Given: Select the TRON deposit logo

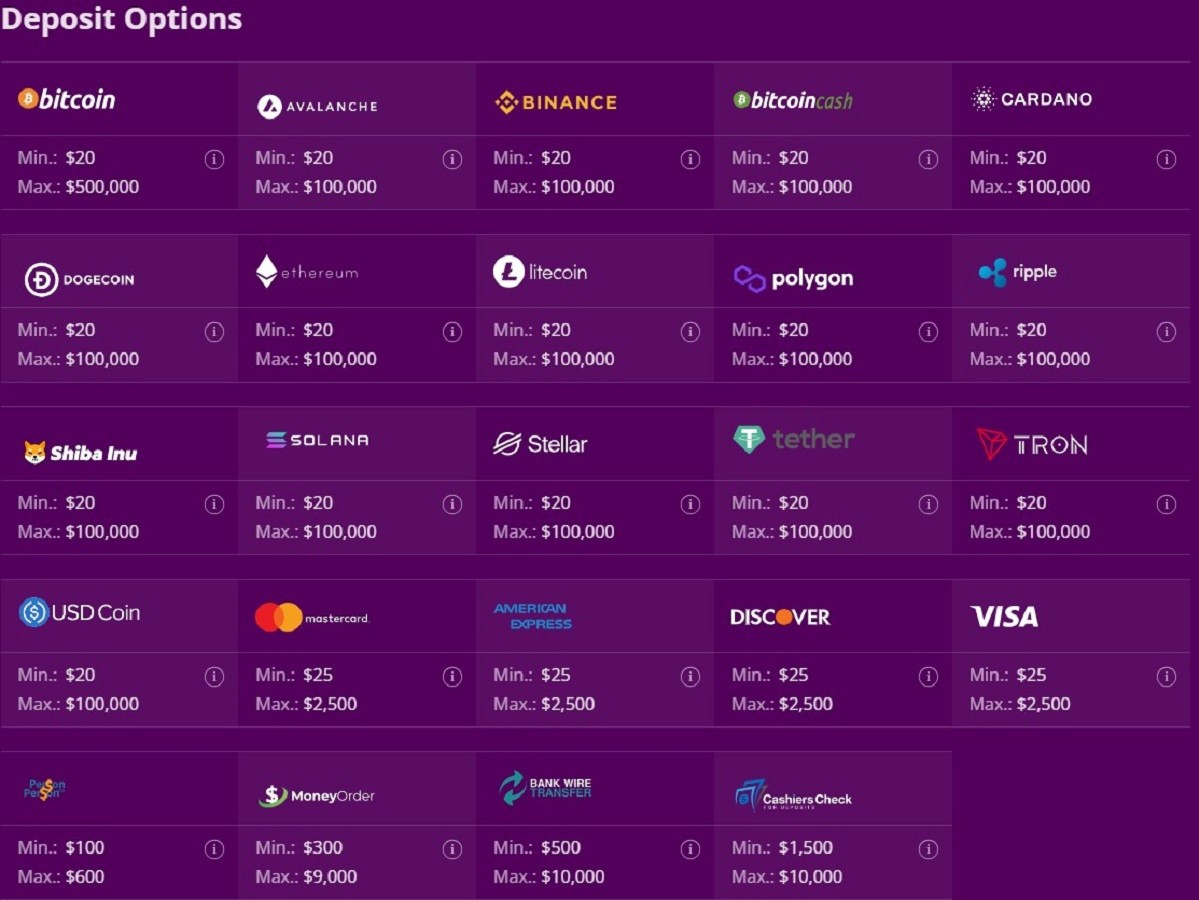Looking at the screenshot, I should click(1032, 444).
